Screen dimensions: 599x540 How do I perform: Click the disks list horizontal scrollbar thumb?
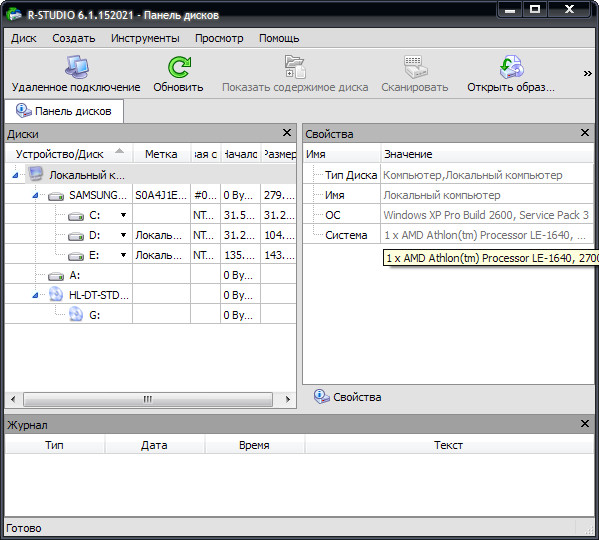tap(148, 399)
